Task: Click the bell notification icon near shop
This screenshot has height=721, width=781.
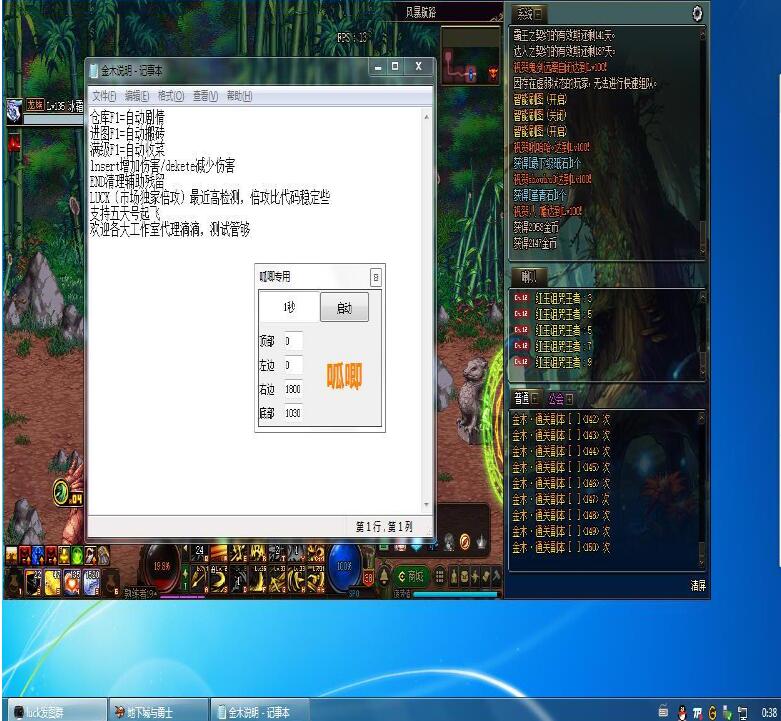Action: [x=385, y=577]
